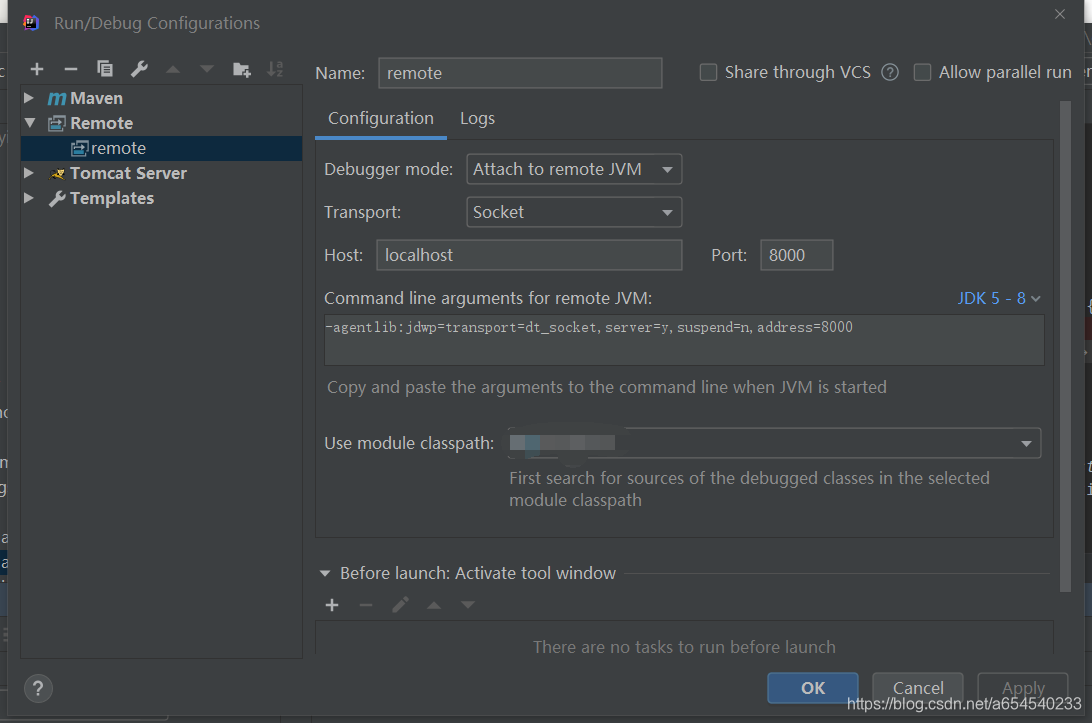
Task: Click the Templates wrench icon in tree
Action: coord(57,199)
